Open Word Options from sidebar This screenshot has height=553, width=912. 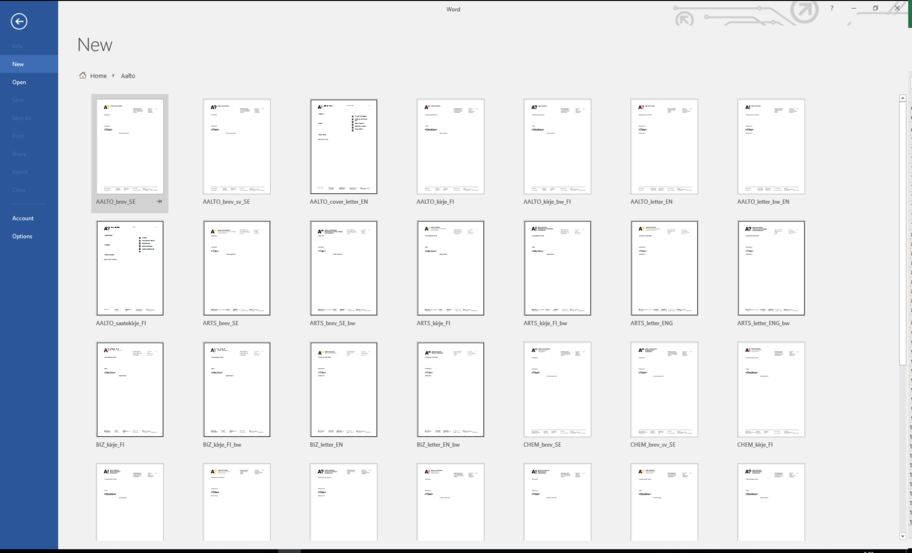coord(22,236)
